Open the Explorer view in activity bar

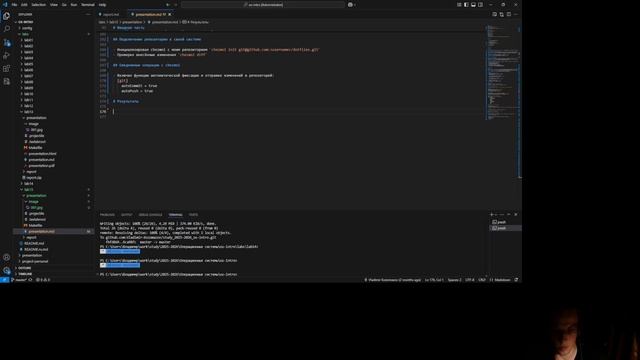(x=6, y=16)
